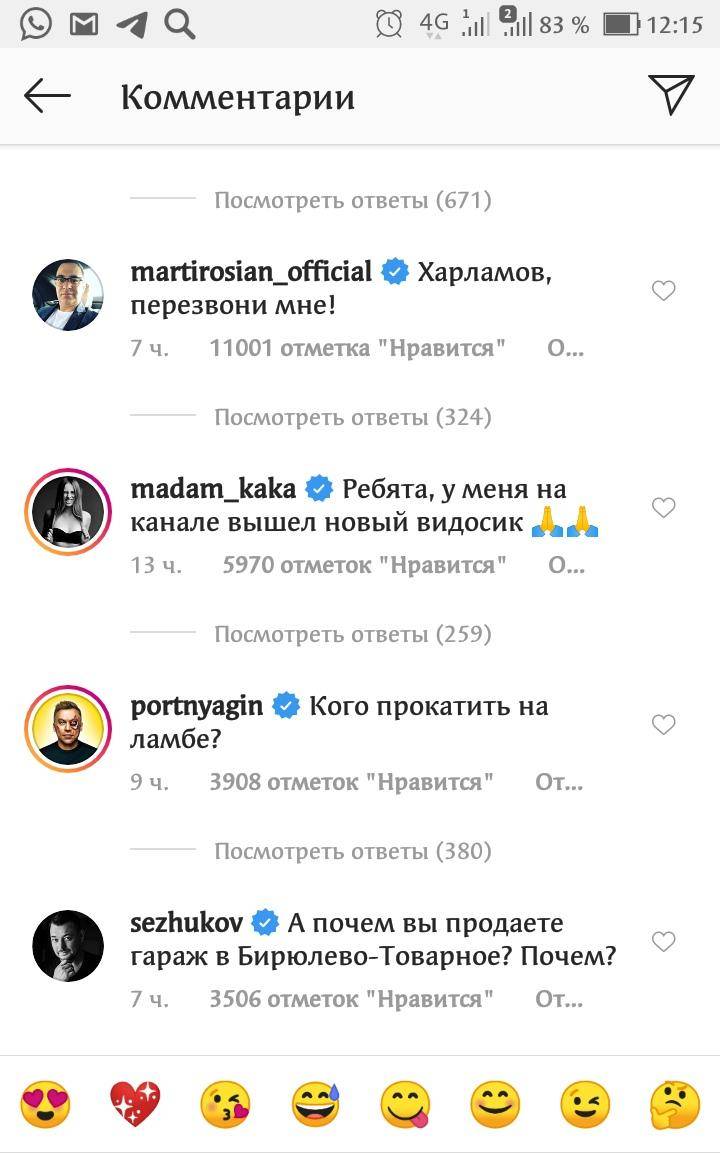Expand the 324 replies
The width and height of the screenshot is (721, 1153).
pyautogui.click(x=352, y=417)
